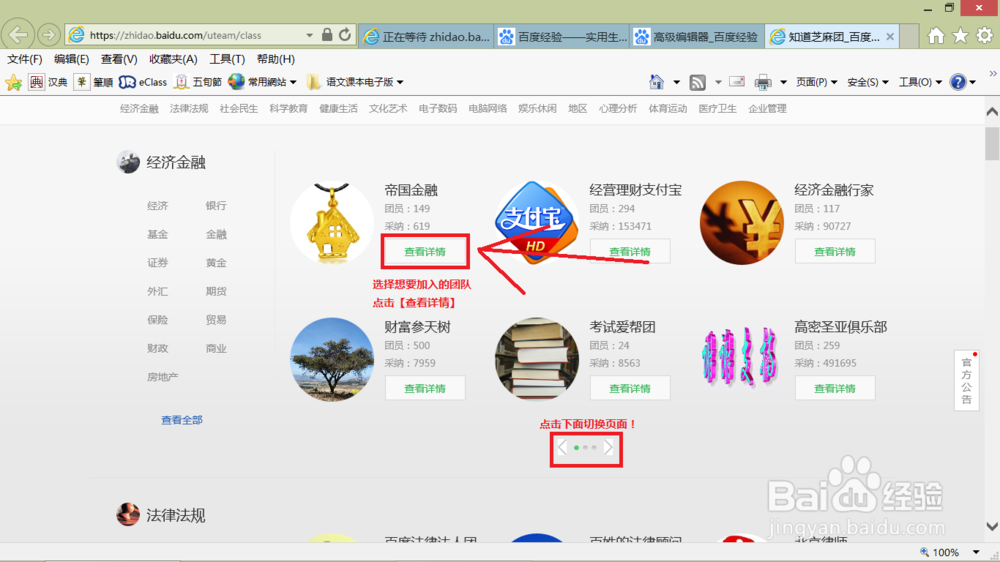Open the 五旬節 bookmark
The width and height of the screenshot is (1000, 562).
198,82
